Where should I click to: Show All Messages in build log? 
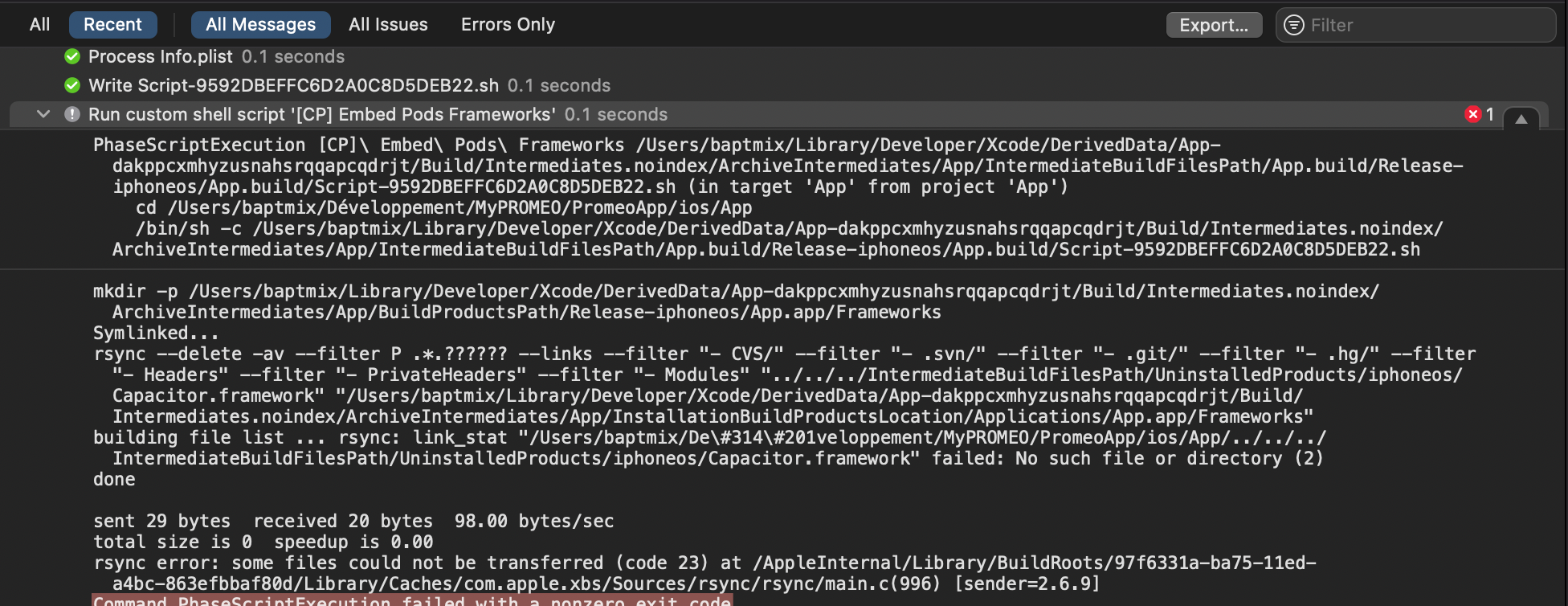(x=260, y=25)
